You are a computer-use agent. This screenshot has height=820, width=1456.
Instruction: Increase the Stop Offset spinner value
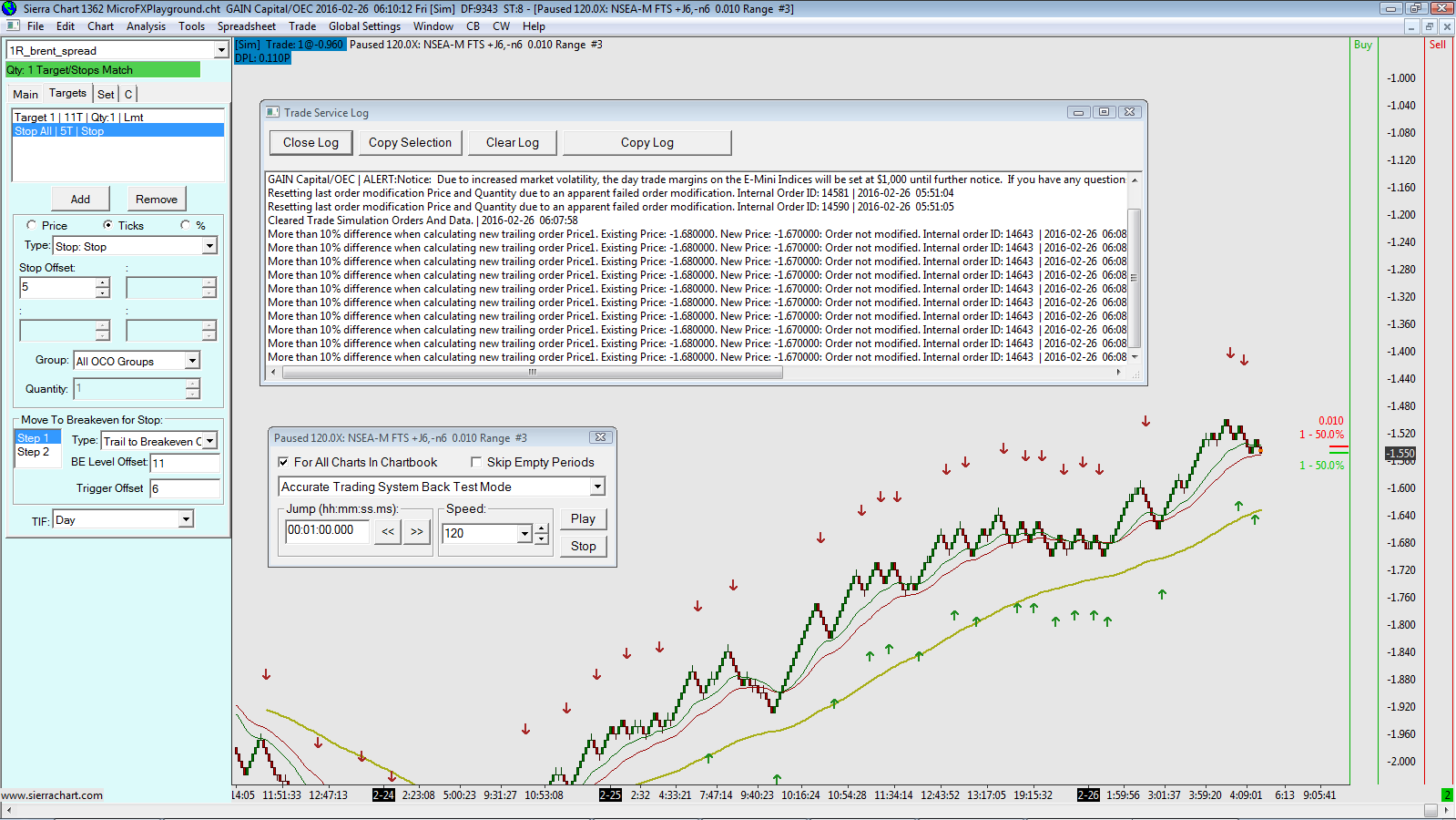pos(103,282)
